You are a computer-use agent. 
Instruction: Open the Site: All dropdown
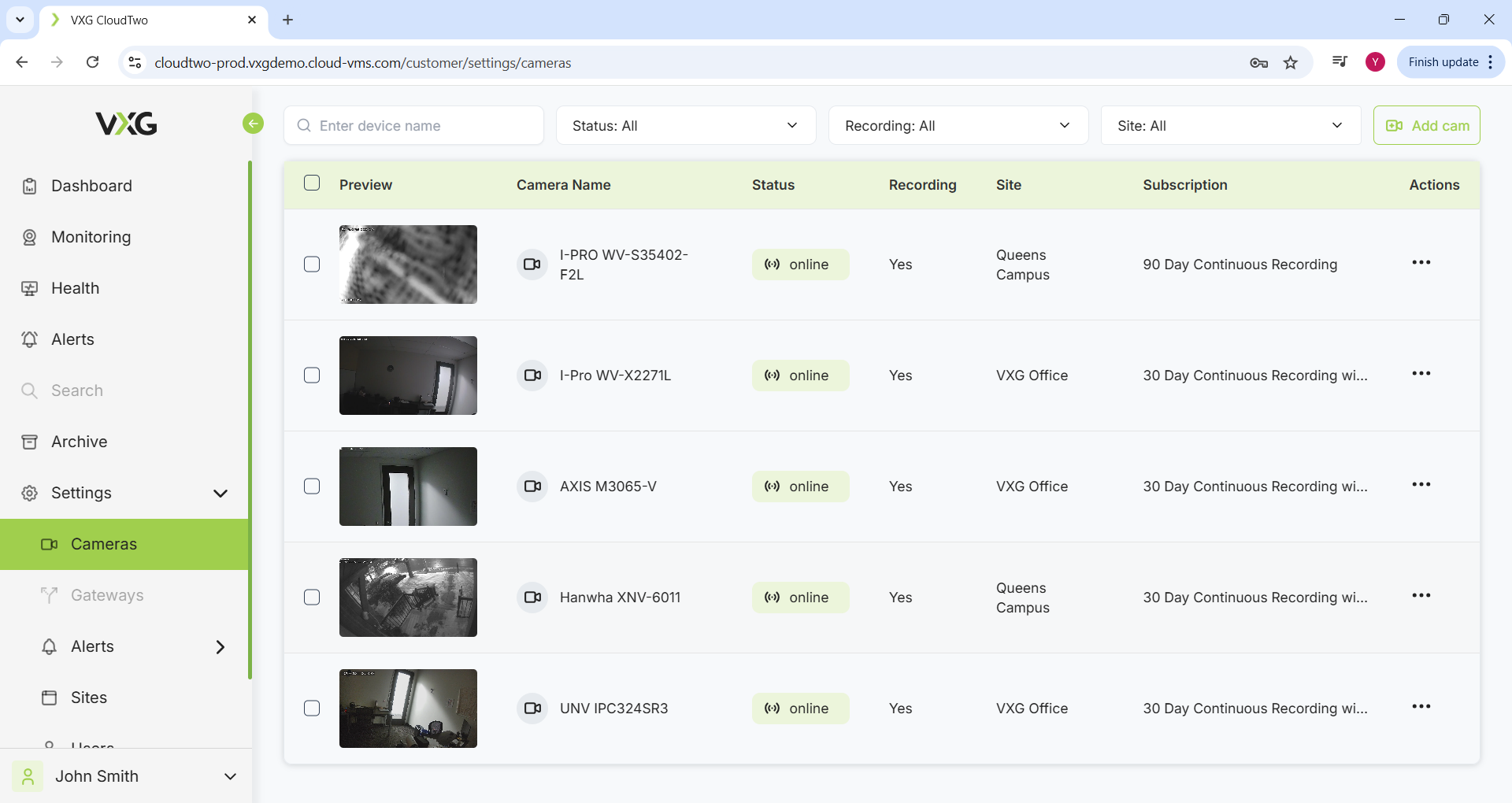coord(1230,126)
